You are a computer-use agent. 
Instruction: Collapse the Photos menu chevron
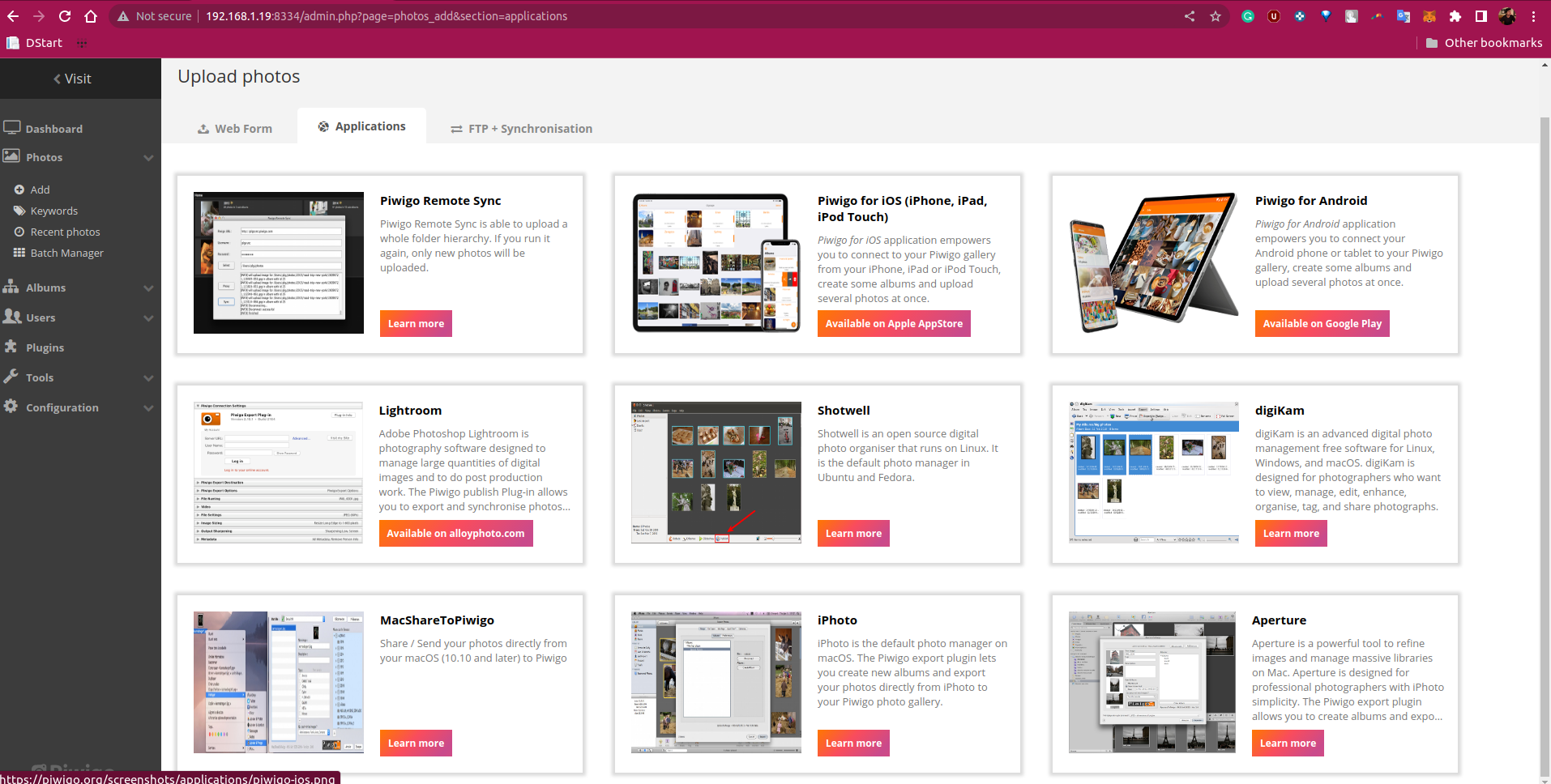[148, 157]
